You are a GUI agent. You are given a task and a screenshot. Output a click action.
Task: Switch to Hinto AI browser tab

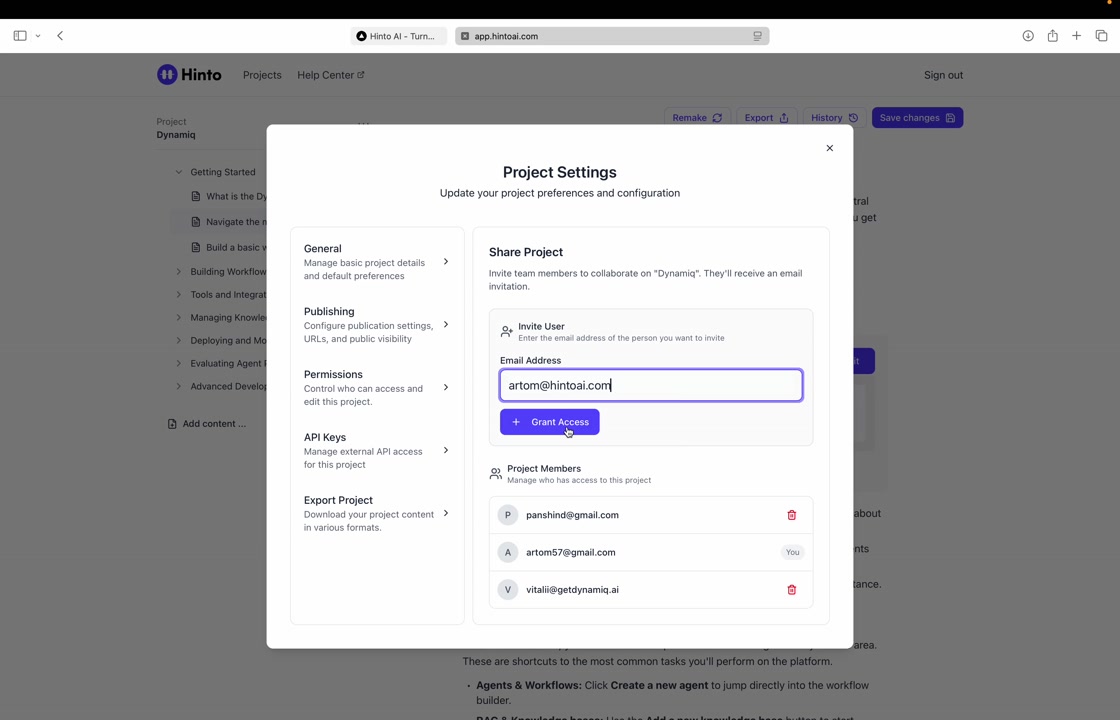[x=397, y=36]
